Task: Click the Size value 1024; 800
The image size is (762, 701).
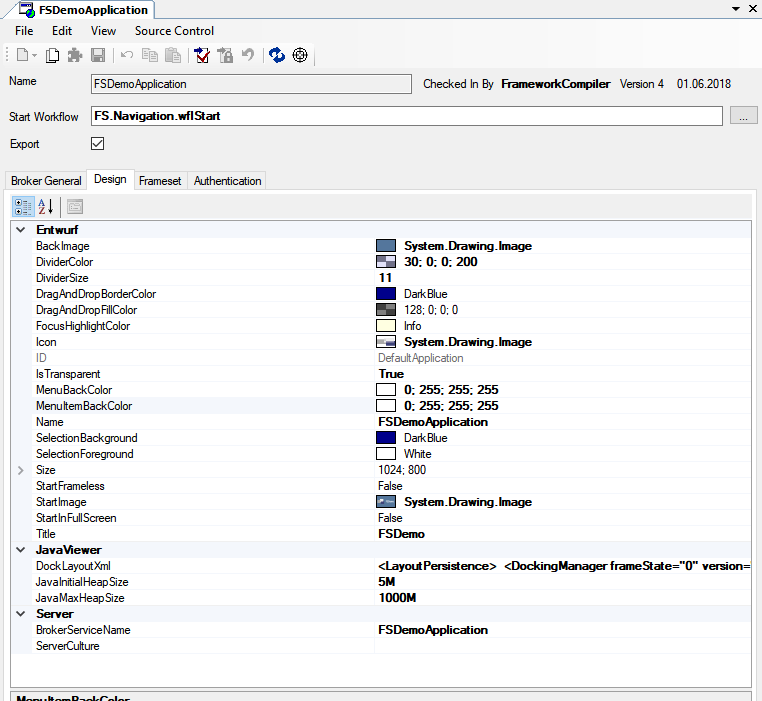Action: (x=402, y=470)
